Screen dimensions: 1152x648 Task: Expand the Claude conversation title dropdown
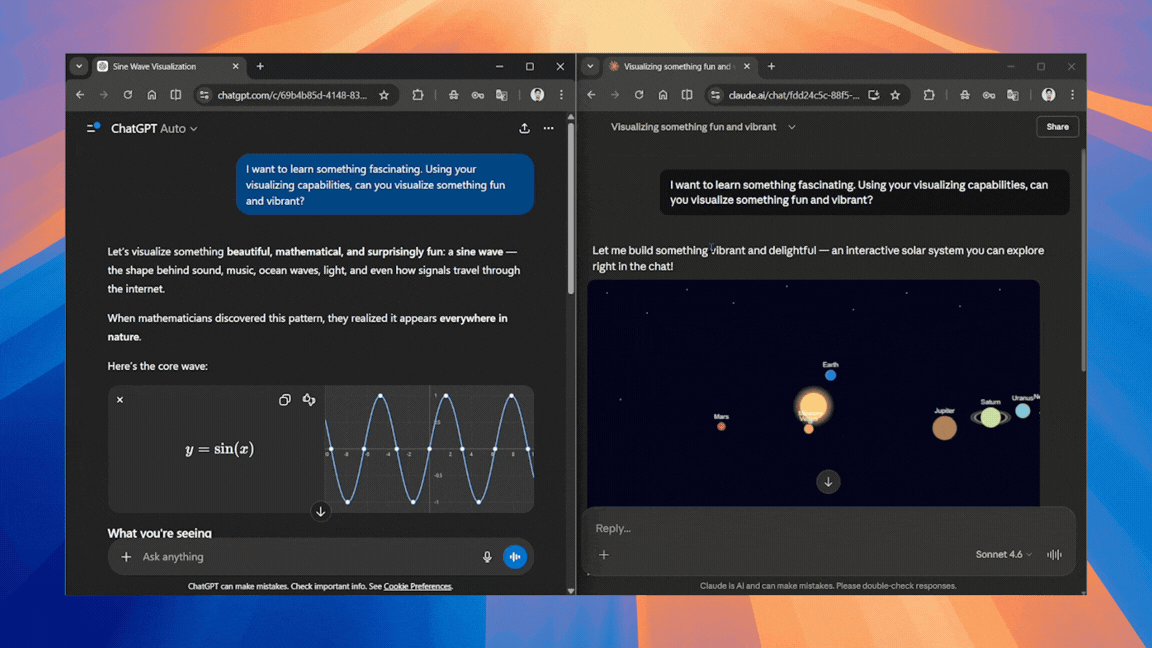coord(791,127)
